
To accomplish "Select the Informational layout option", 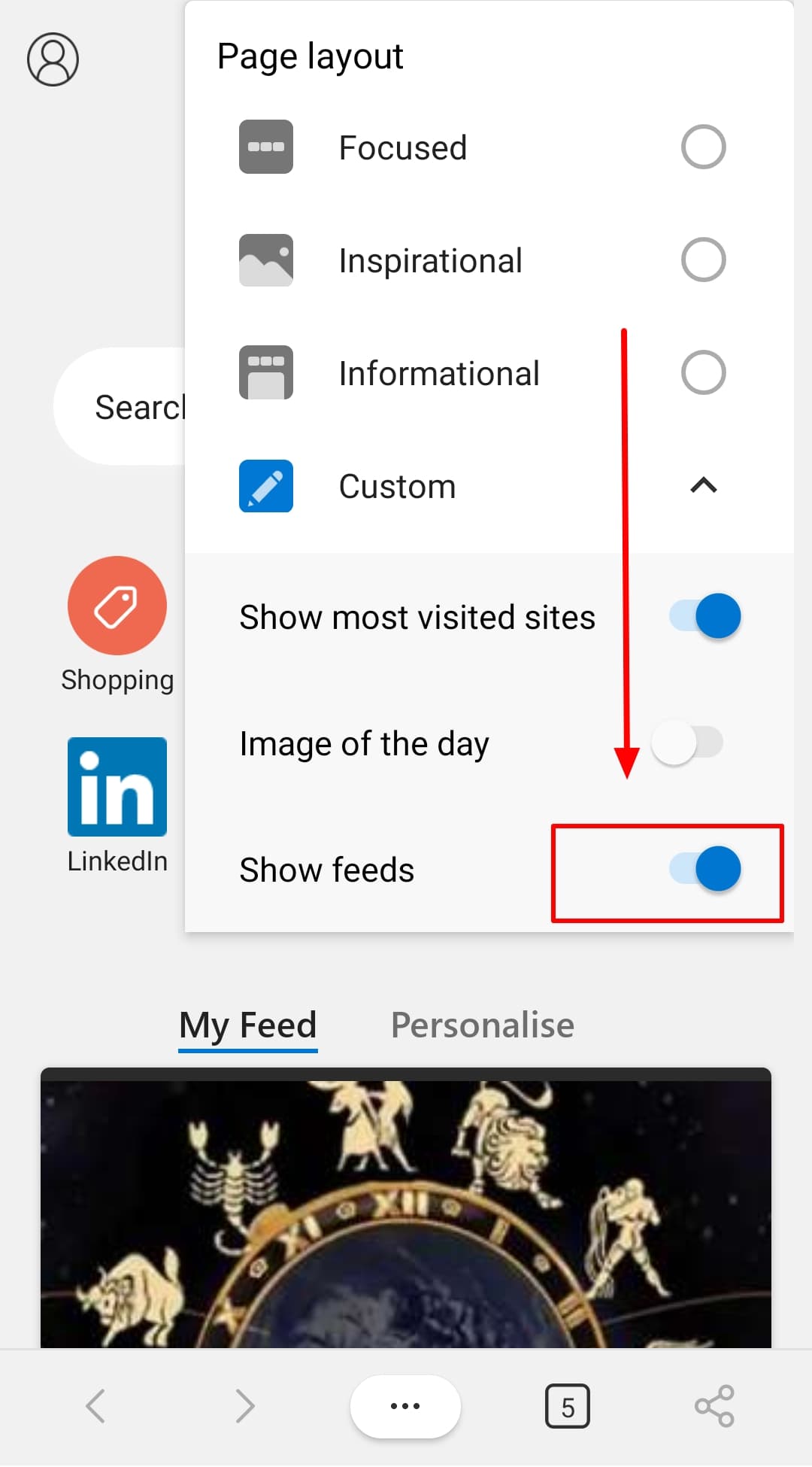I will coord(701,372).
